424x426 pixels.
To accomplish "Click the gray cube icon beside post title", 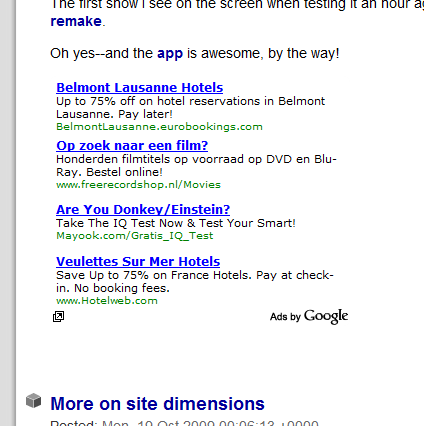I will click(x=33, y=401).
